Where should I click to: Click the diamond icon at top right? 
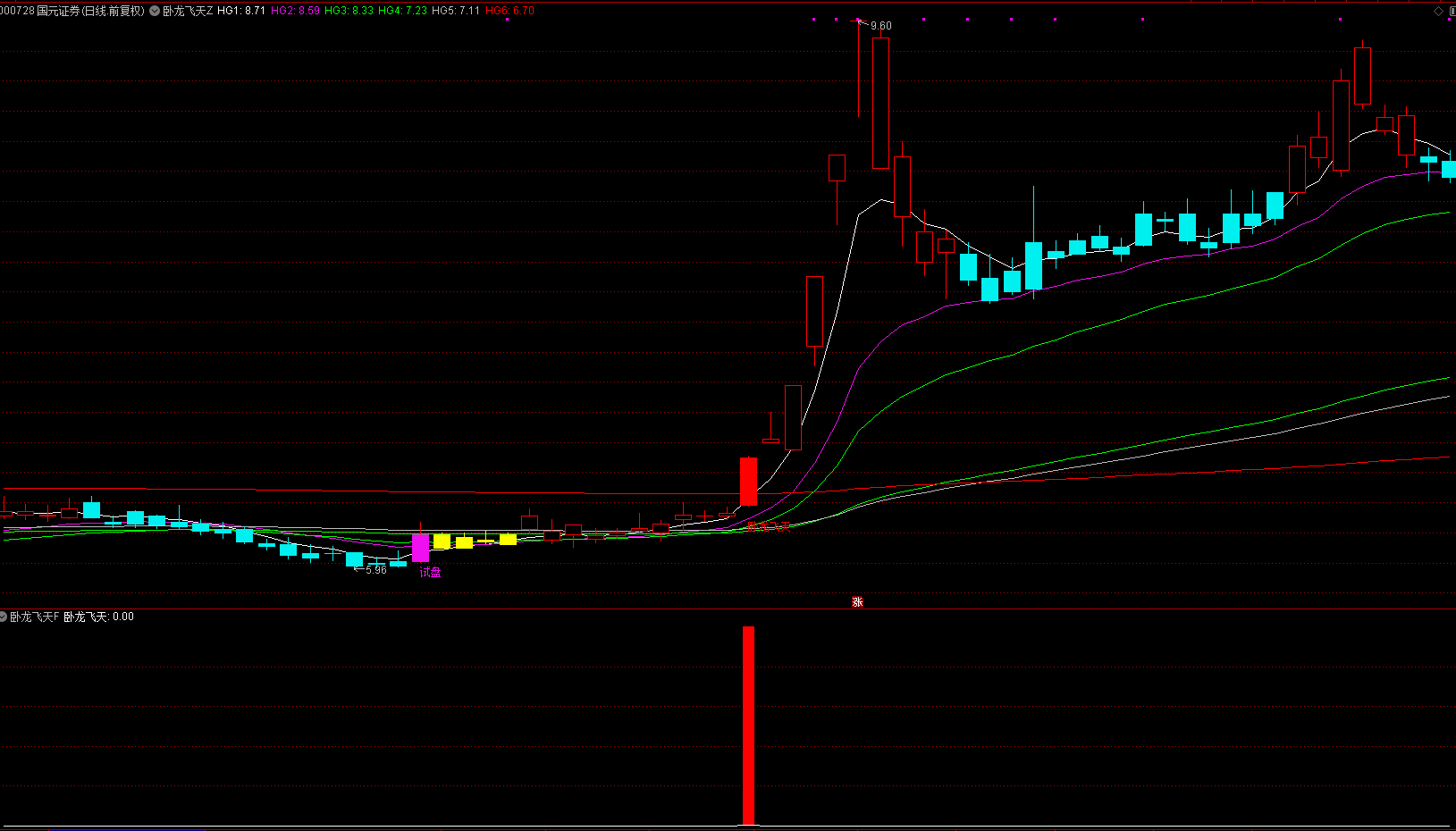coord(1438,11)
